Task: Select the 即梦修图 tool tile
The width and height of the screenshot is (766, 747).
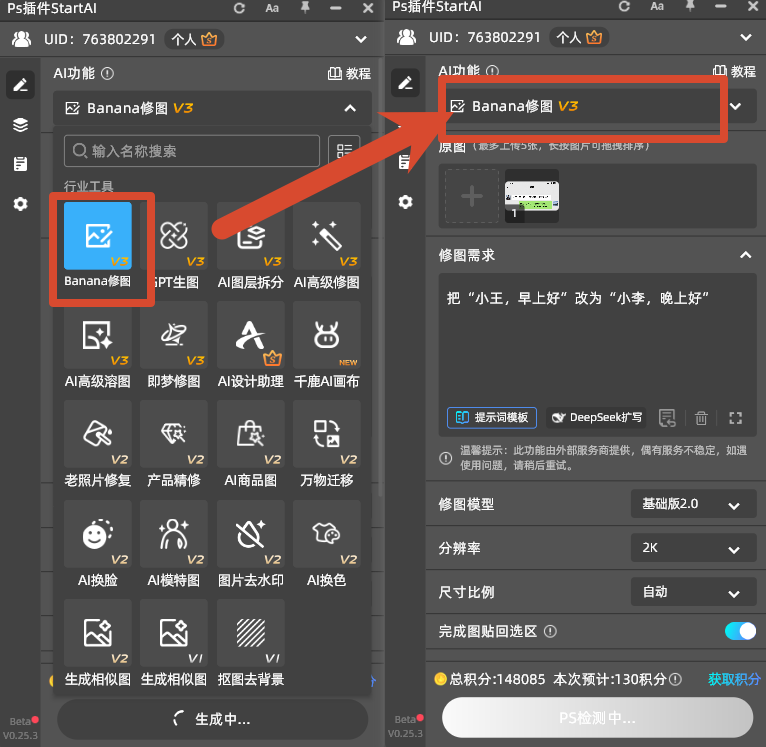Action: (174, 335)
